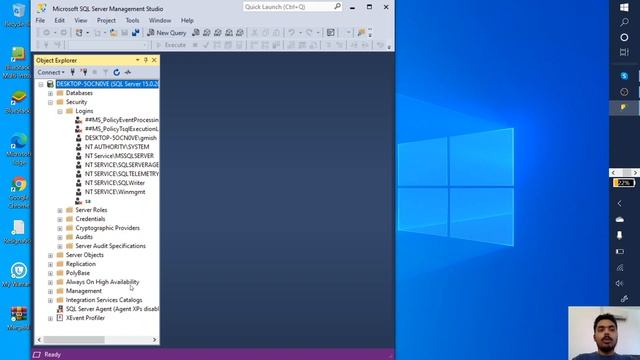
Task: Collapse the Security folder
Action: point(50,102)
